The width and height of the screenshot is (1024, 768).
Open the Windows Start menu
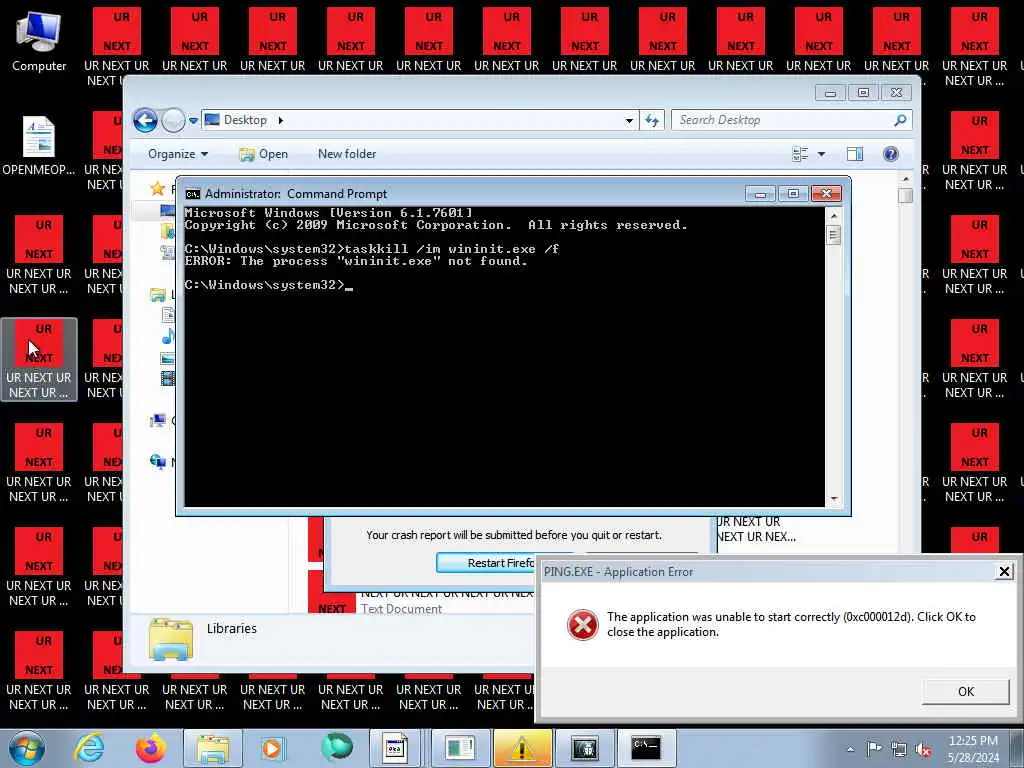27,748
